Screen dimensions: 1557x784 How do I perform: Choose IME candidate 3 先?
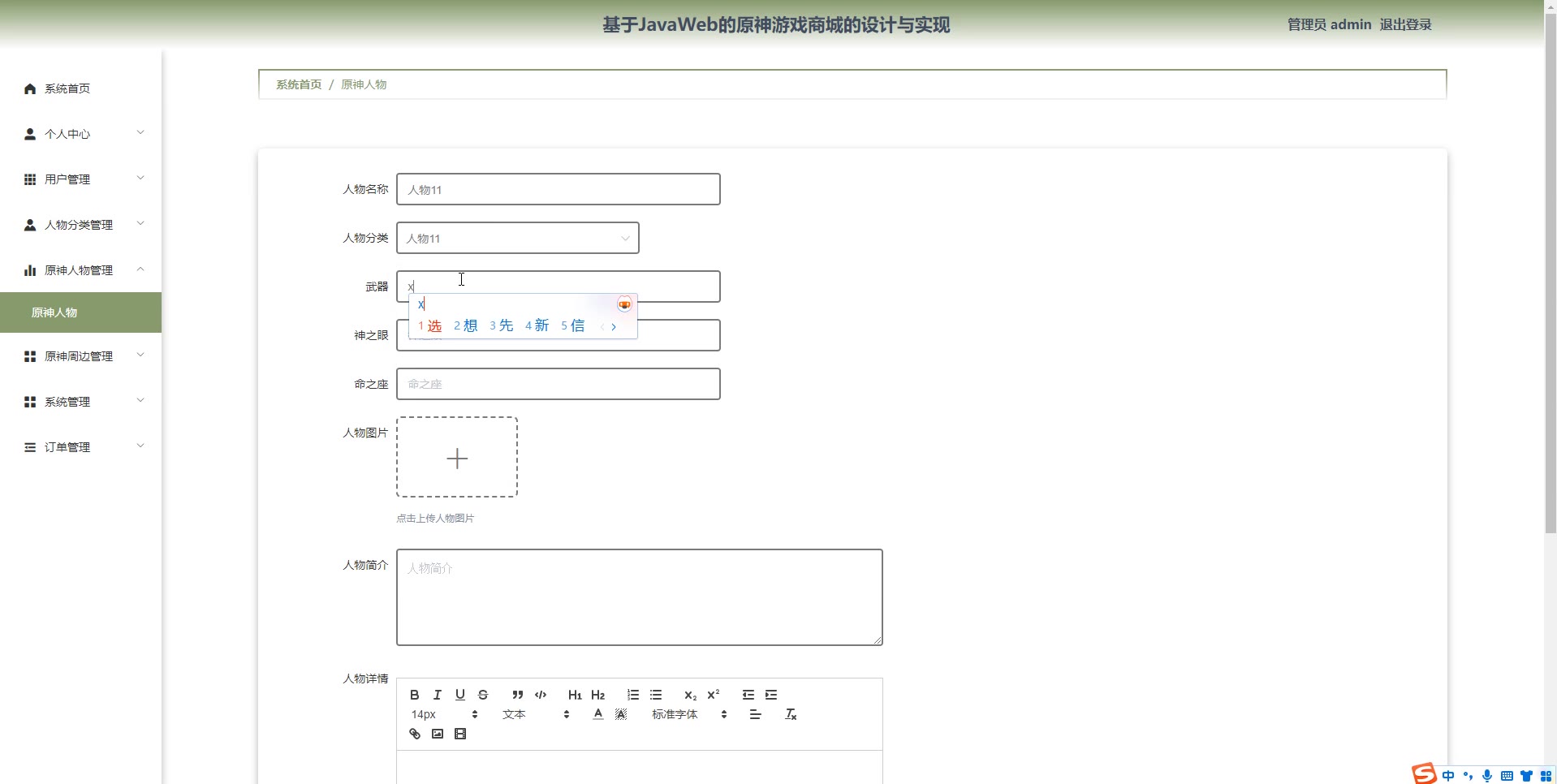(502, 325)
